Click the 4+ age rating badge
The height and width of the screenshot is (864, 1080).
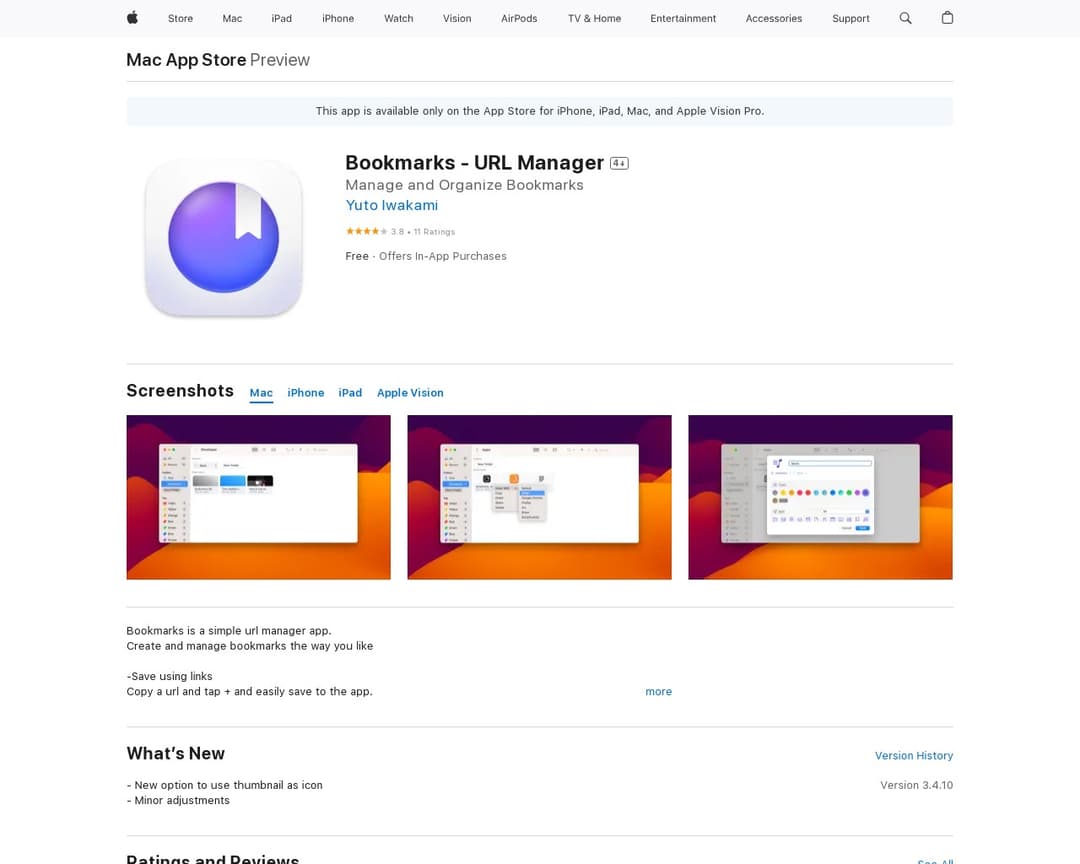(619, 162)
